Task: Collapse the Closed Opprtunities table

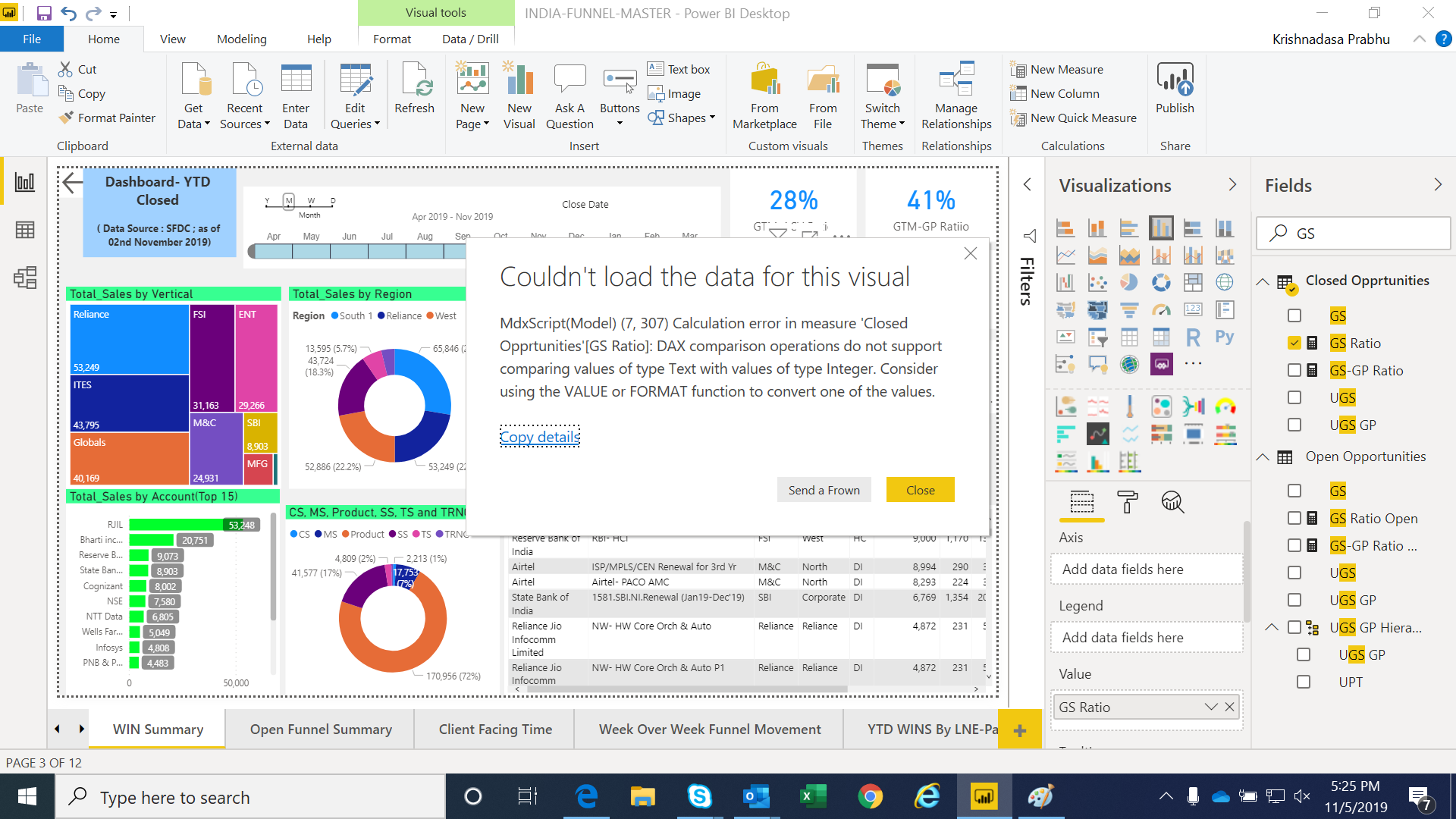Action: click(x=1263, y=281)
